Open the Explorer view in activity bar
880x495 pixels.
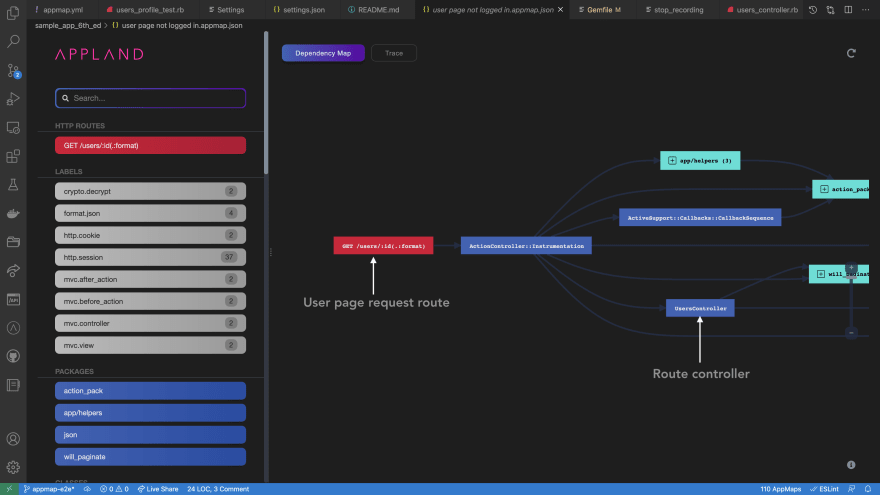(x=13, y=12)
